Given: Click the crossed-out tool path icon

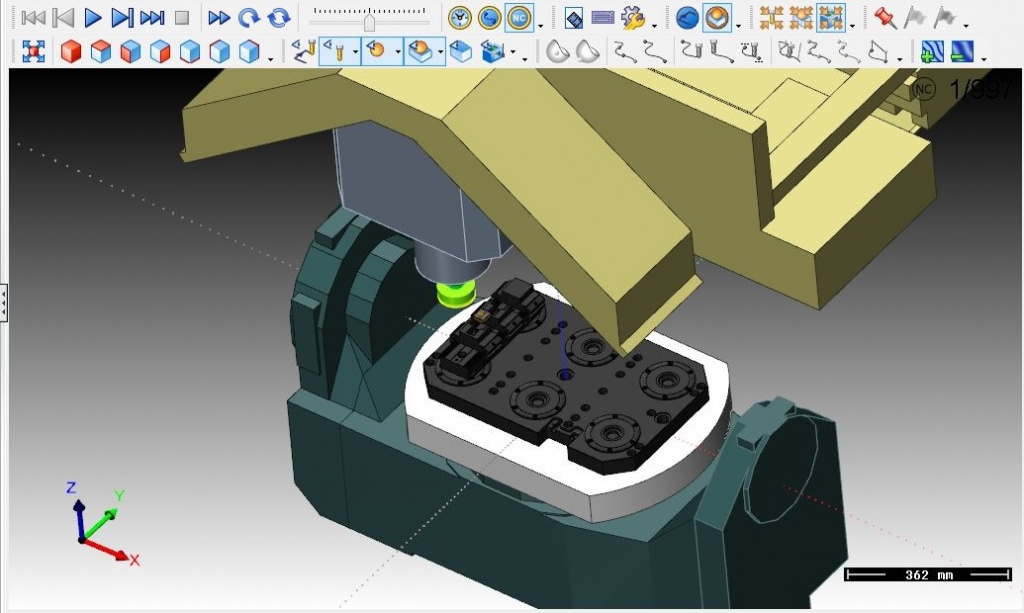Looking at the screenshot, I should [x=789, y=52].
